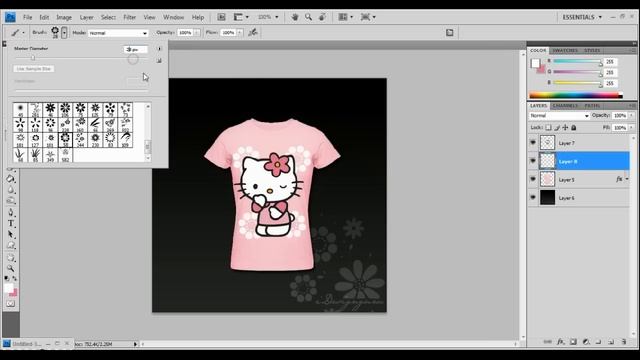Open the layer blend mode dropdown
The height and width of the screenshot is (360, 640).
click(559, 116)
